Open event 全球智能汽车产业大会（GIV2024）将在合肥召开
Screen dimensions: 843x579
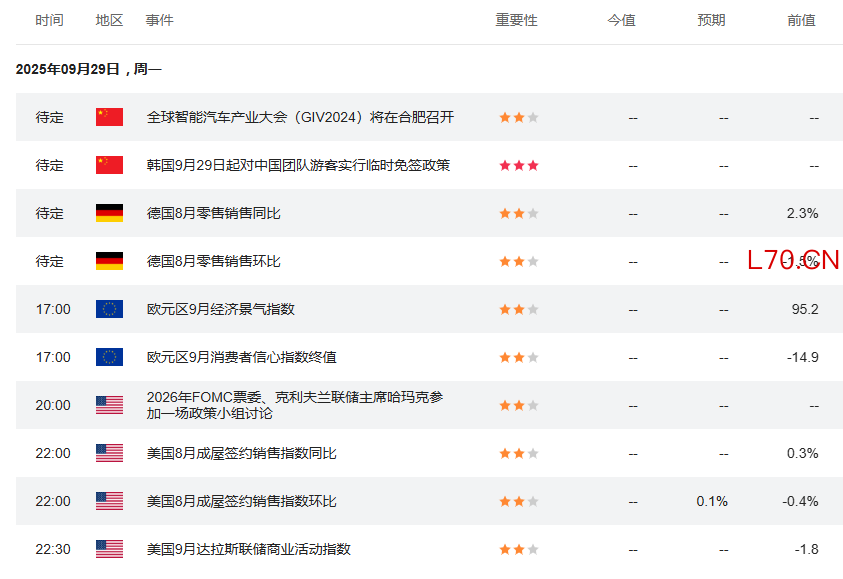click(x=300, y=117)
